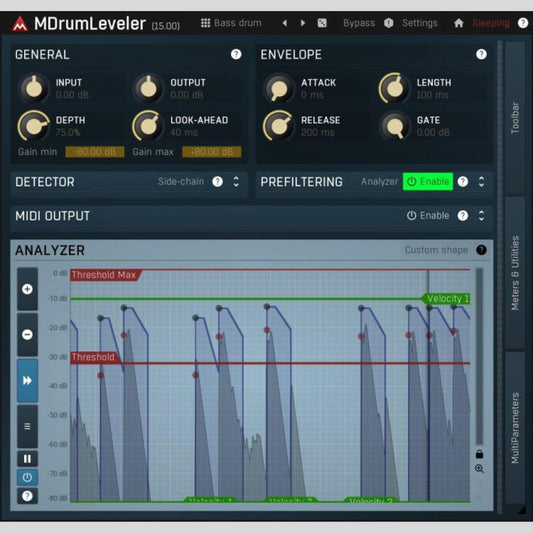Click the Gain max value field

(212, 152)
